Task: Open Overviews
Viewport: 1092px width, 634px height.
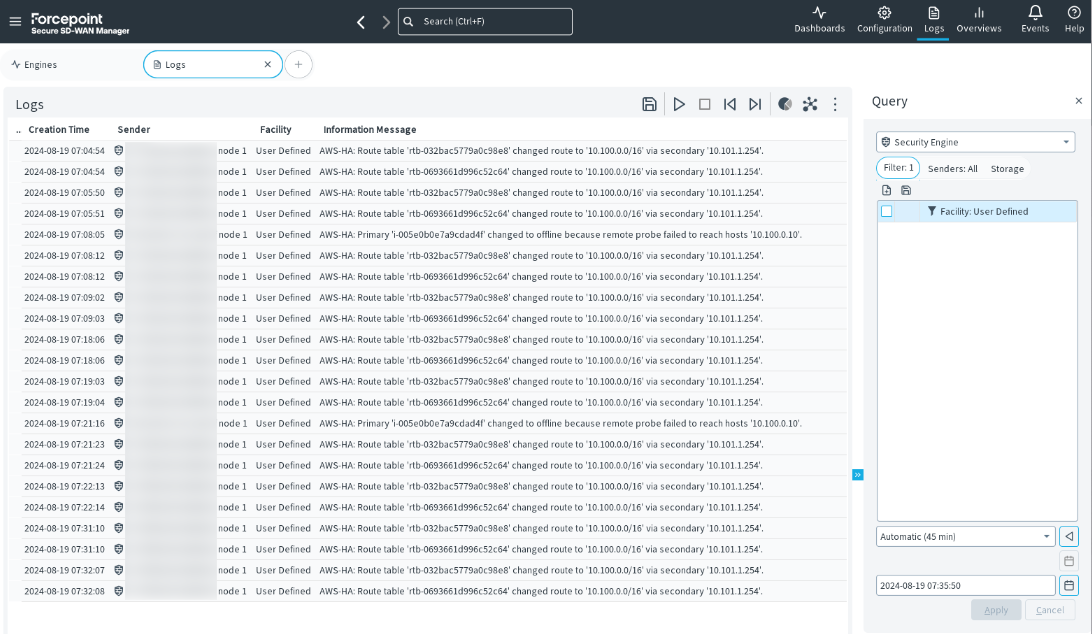Action: pos(978,20)
